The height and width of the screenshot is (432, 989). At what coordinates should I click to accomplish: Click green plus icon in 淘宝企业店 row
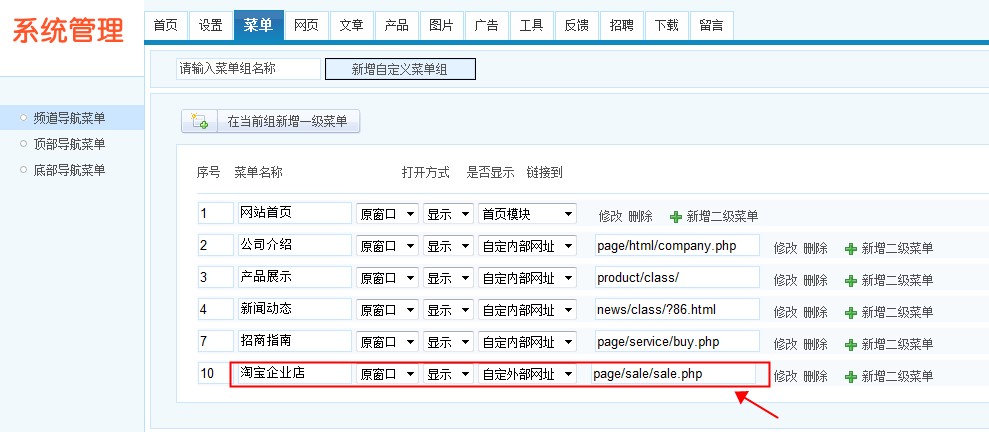851,377
